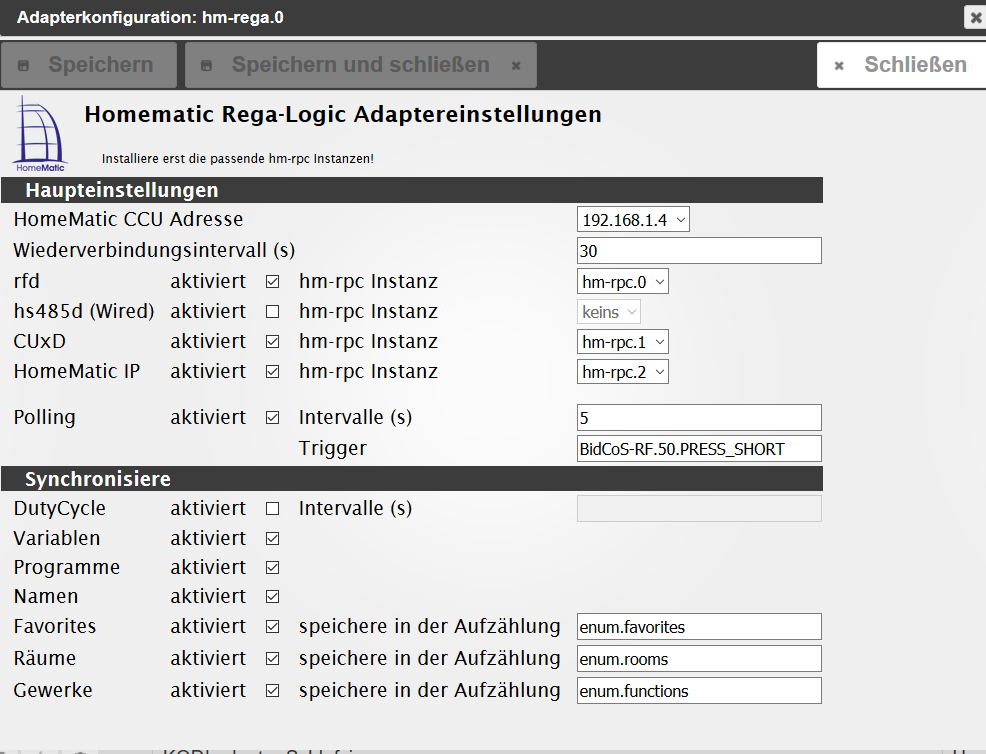Toggle the Polling aktiviert checkbox
This screenshot has height=754, width=986.
click(x=272, y=418)
